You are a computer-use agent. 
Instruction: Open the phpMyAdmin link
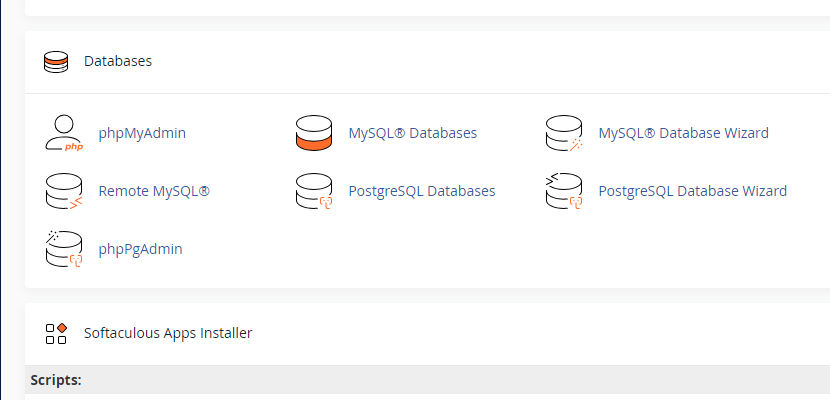tap(142, 133)
